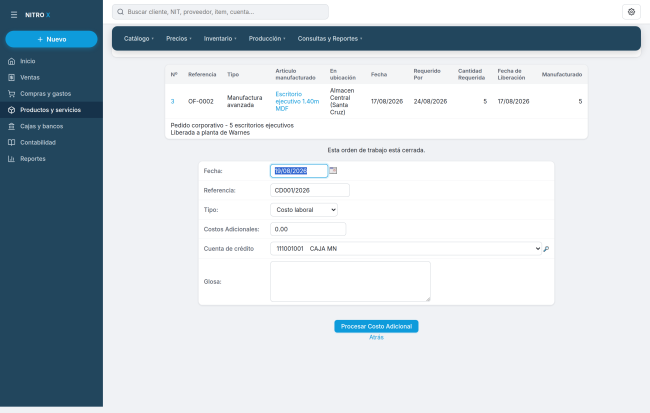Click the Fecha de Liberación column header

511,75
